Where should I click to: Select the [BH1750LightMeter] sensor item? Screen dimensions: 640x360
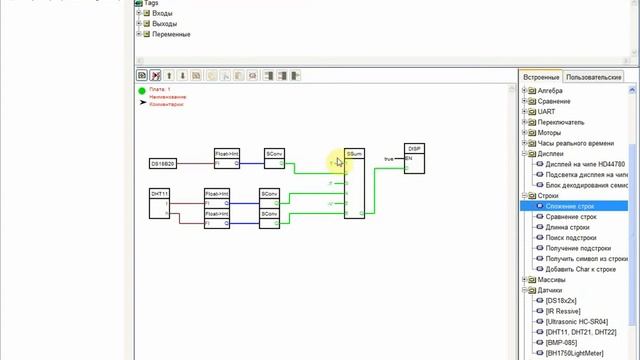[574, 353]
